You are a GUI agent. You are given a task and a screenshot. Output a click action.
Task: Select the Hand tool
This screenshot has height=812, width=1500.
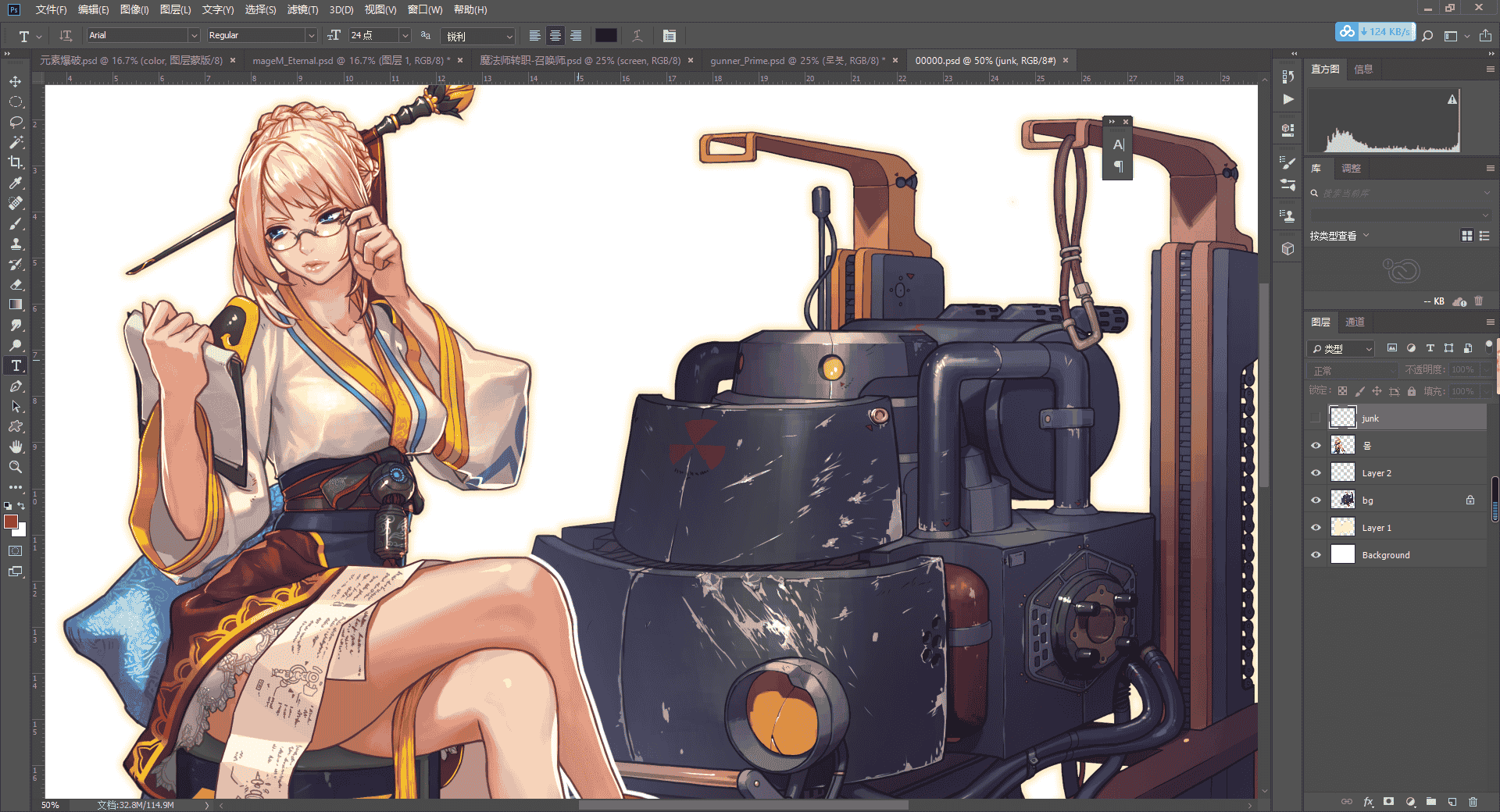pos(16,447)
